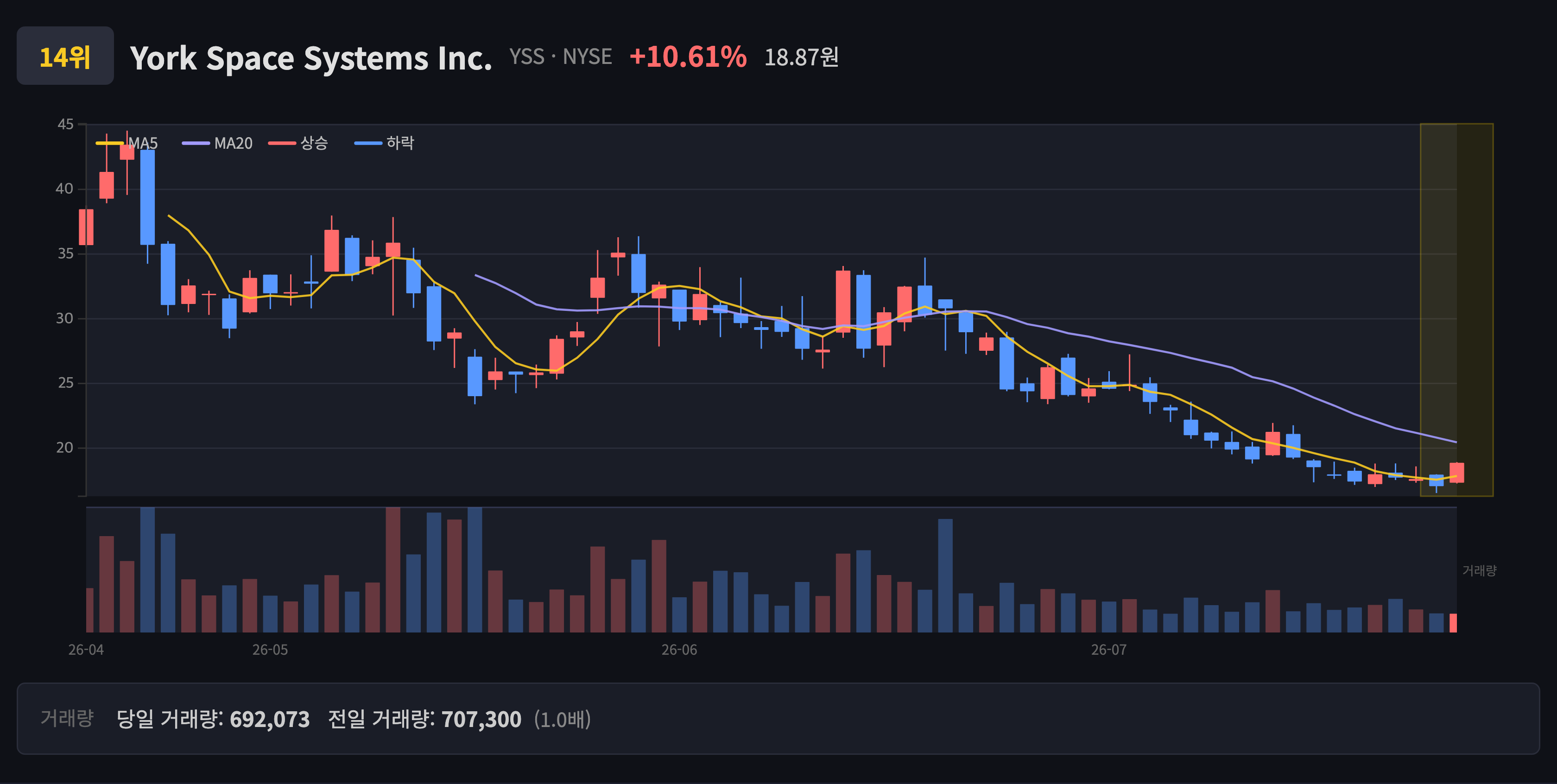Click the 거래량 label in the bottom panel

pos(67,718)
